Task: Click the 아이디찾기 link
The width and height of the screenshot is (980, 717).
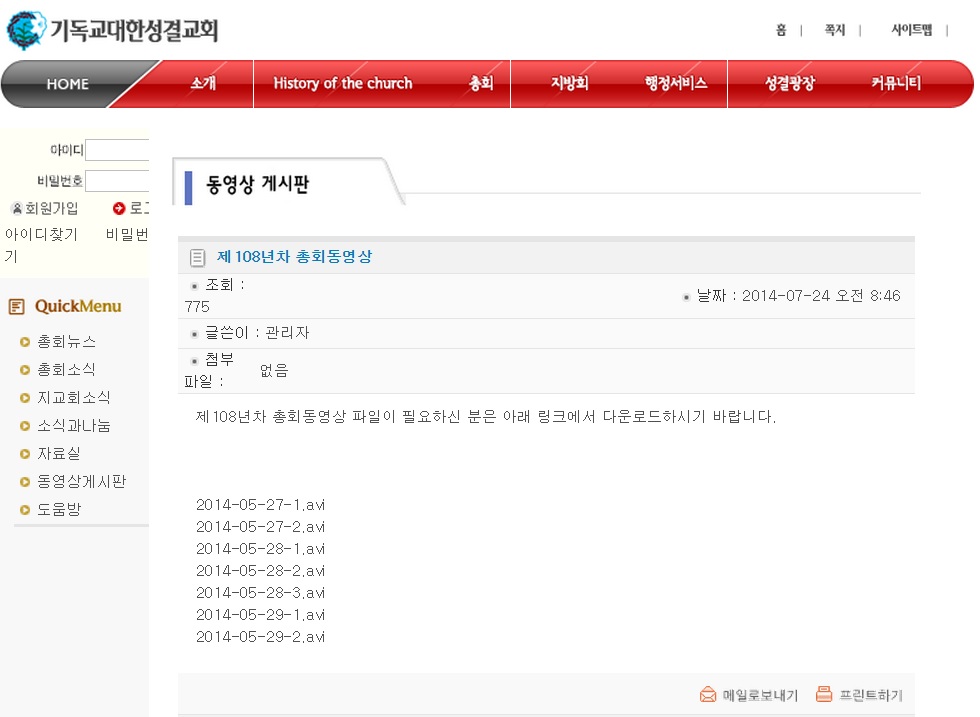Action: [41, 234]
